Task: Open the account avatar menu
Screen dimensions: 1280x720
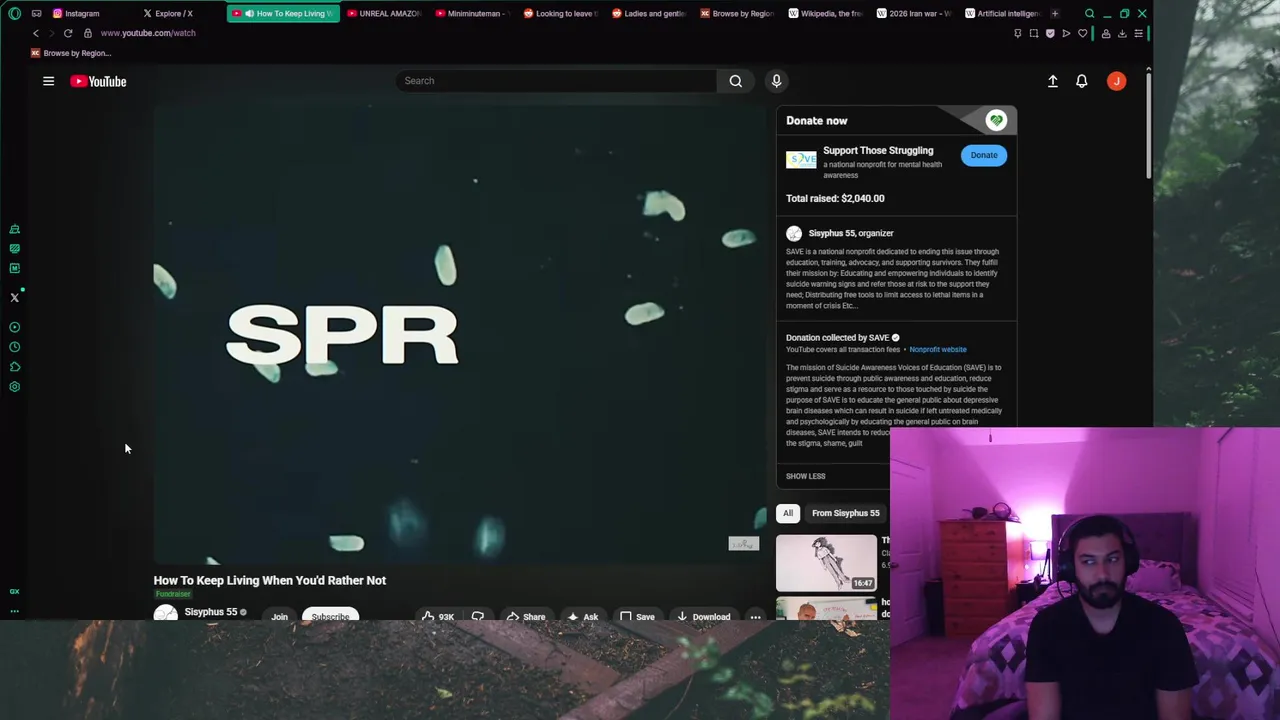Action: click(1116, 81)
